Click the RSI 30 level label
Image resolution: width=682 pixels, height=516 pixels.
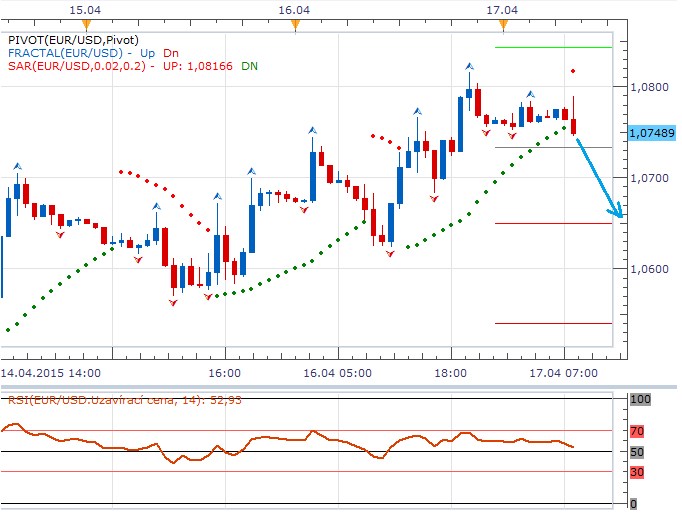point(635,472)
